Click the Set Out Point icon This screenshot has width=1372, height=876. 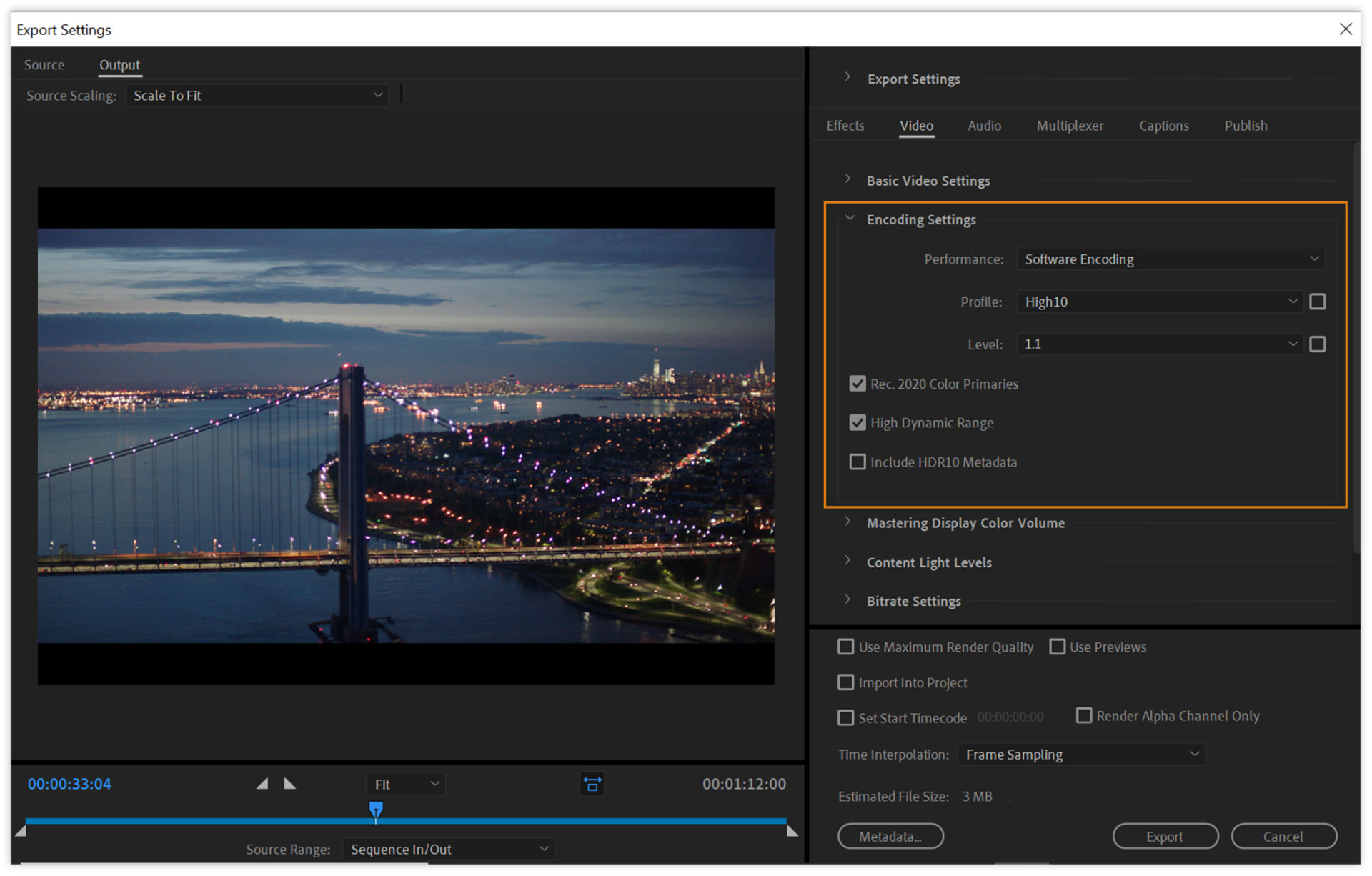point(290,783)
